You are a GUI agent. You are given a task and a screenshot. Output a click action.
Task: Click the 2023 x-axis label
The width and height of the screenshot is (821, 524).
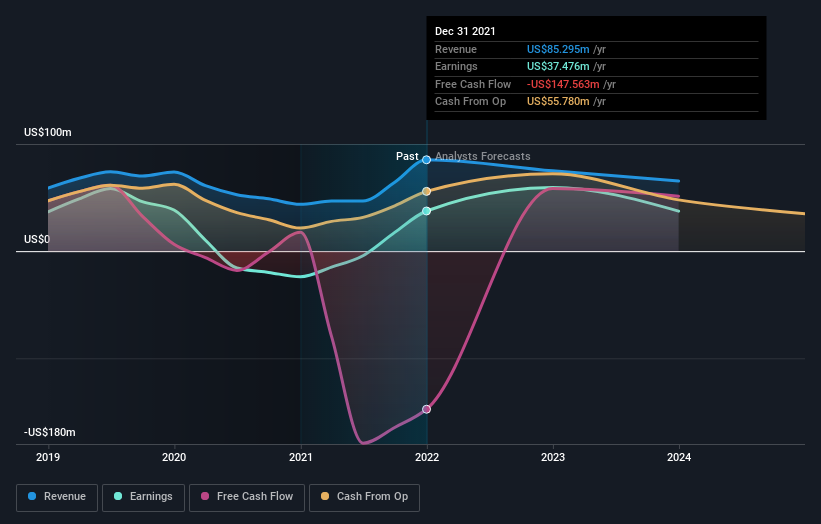tap(553, 458)
